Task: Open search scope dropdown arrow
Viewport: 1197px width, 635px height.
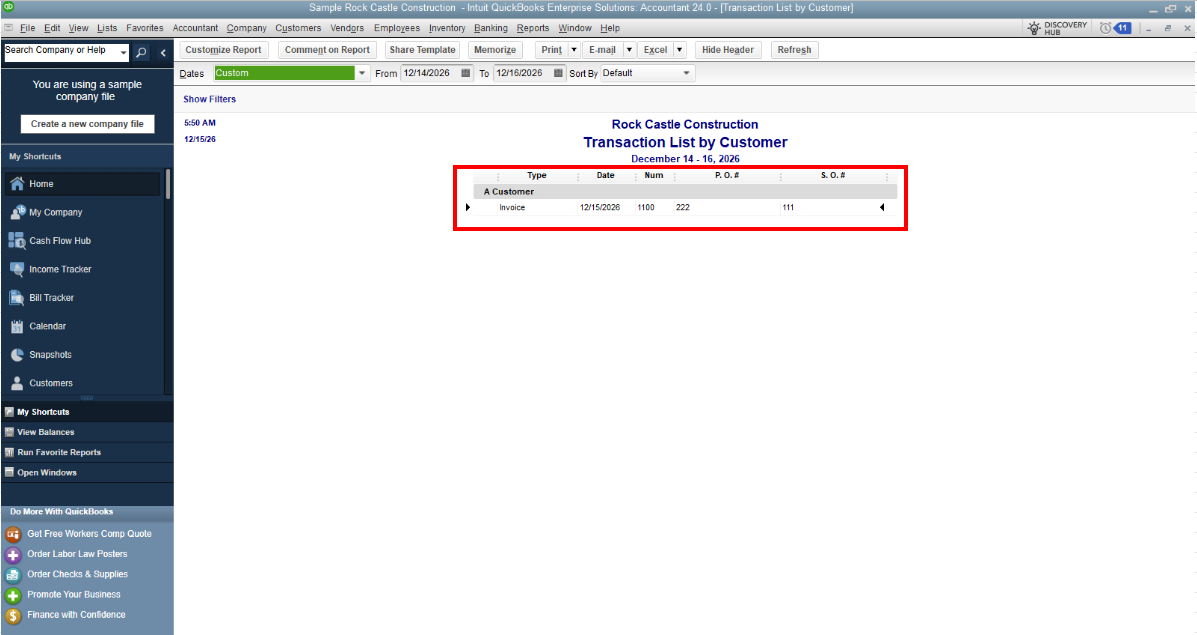Action: [124, 53]
